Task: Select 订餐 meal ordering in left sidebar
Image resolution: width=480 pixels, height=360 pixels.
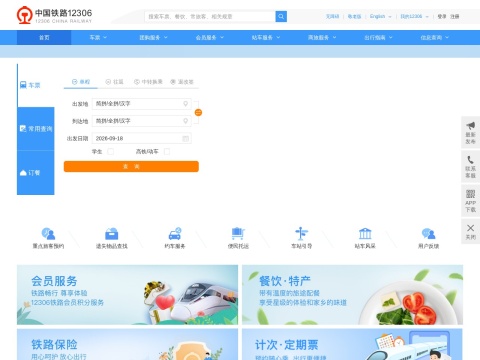Action: click(36, 173)
